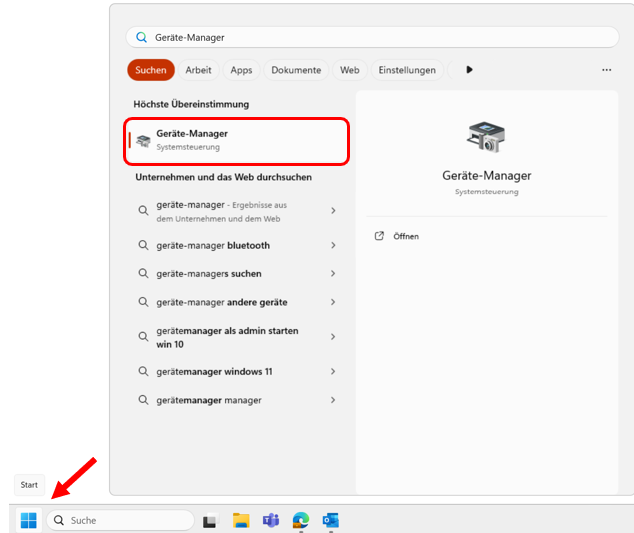Switch to the Arbeit filter tab
Screen dimensions: 634x533
(x=198, y=70)
